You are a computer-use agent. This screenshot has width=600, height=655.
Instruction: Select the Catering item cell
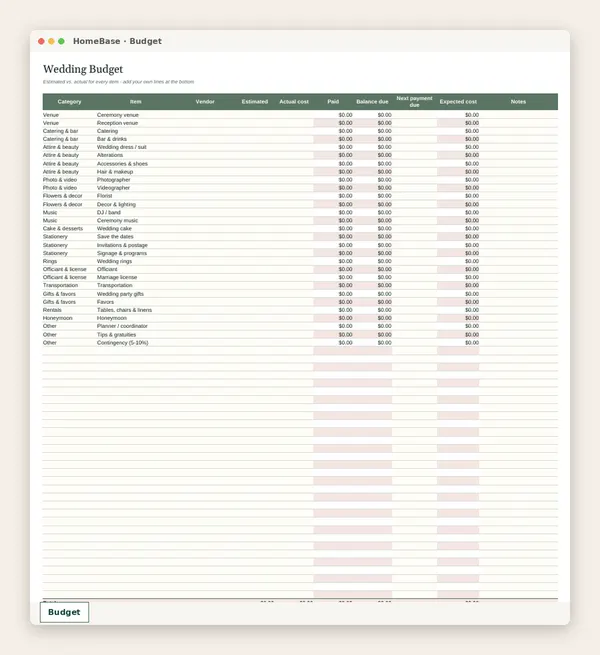(x=135, y=131)
